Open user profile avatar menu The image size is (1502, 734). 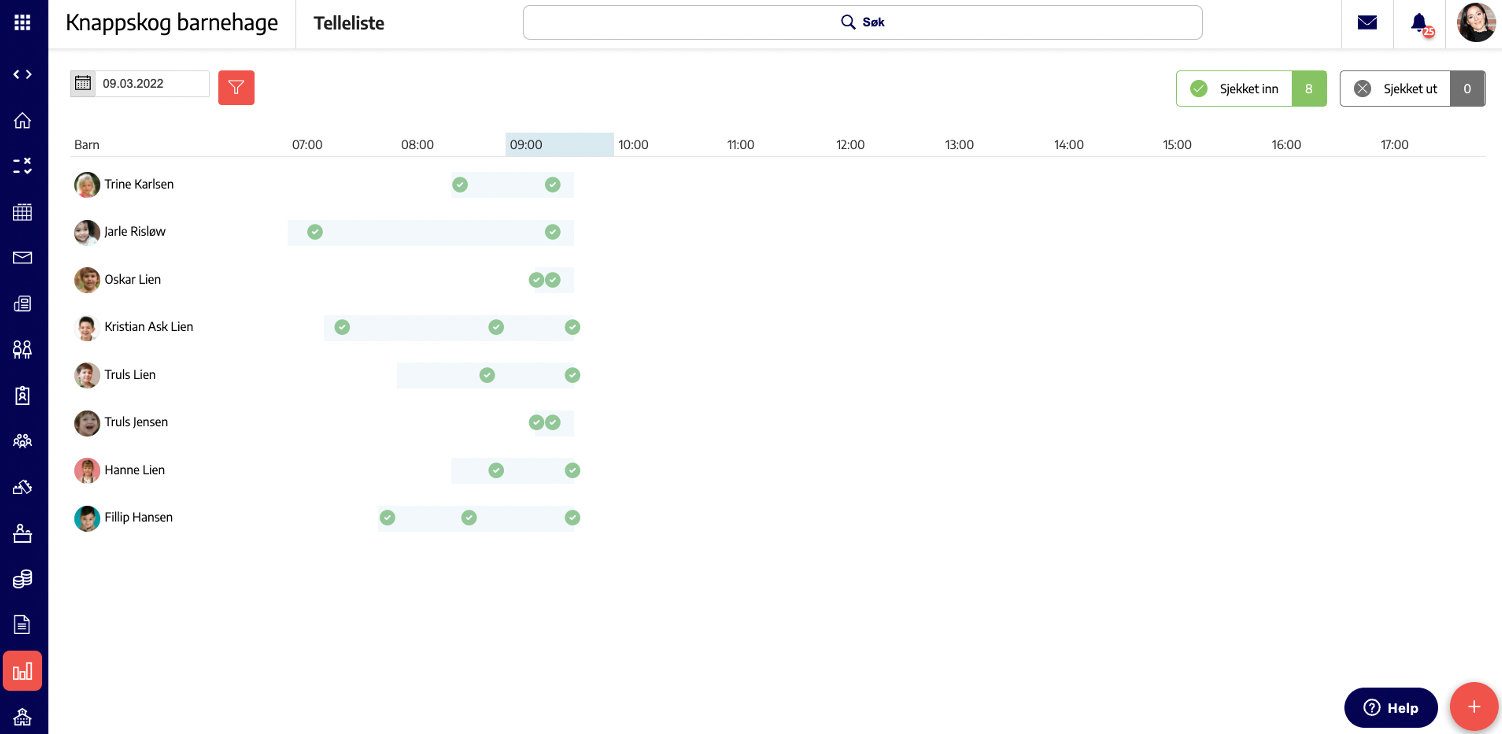[1476, 23]
